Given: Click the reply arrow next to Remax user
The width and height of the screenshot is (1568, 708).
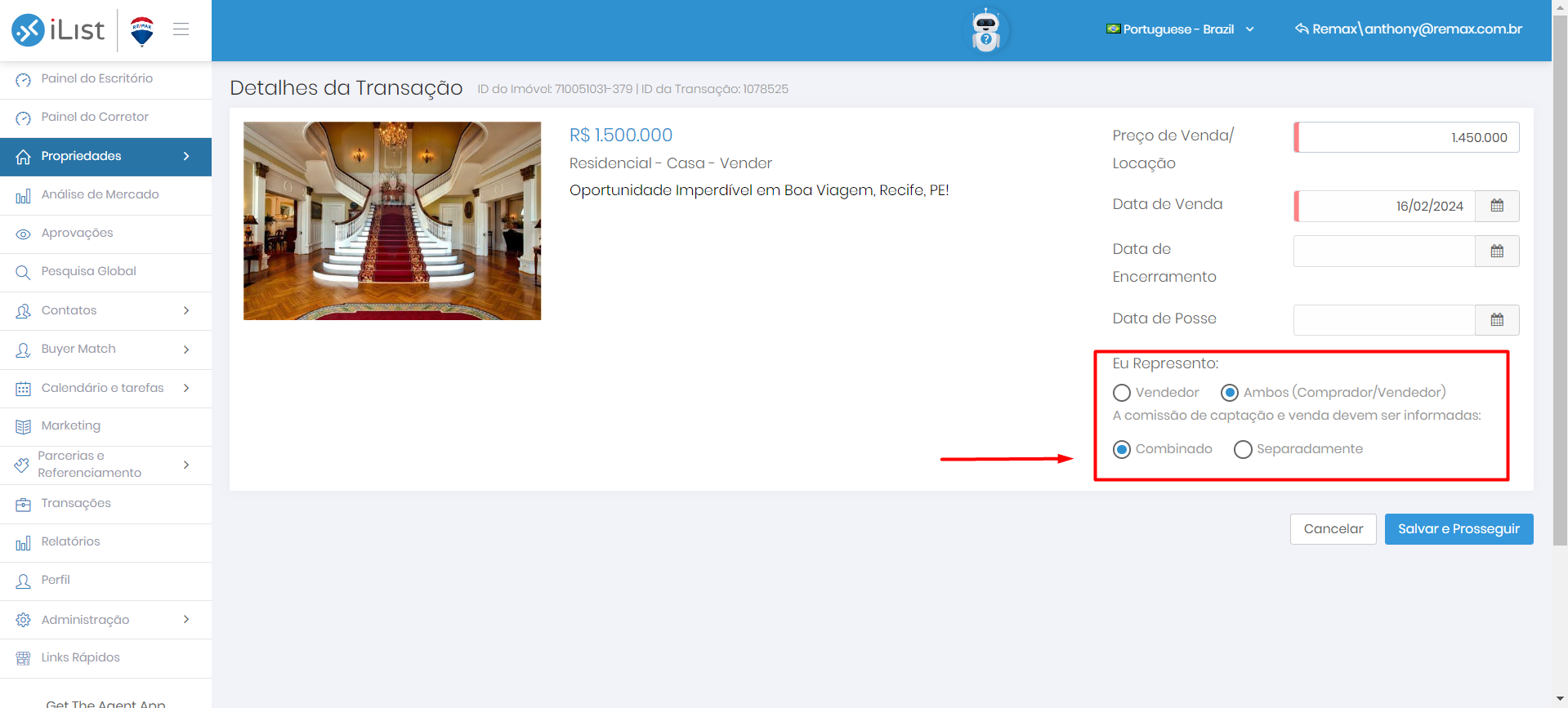Looking at the screenshot, I should tap(1302, 29).
